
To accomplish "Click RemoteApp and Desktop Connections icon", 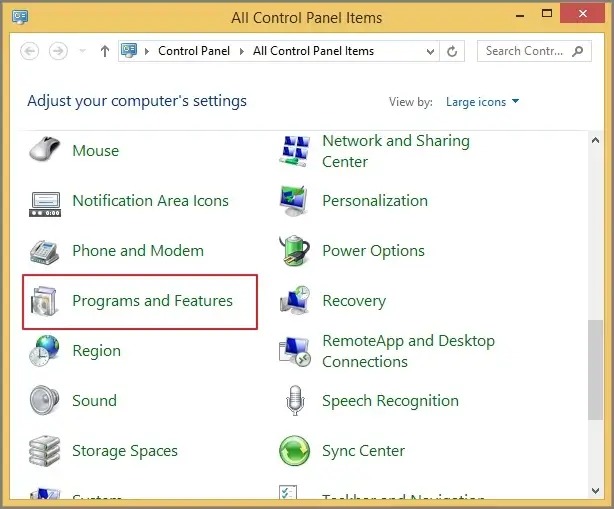I will pos(295,352).
